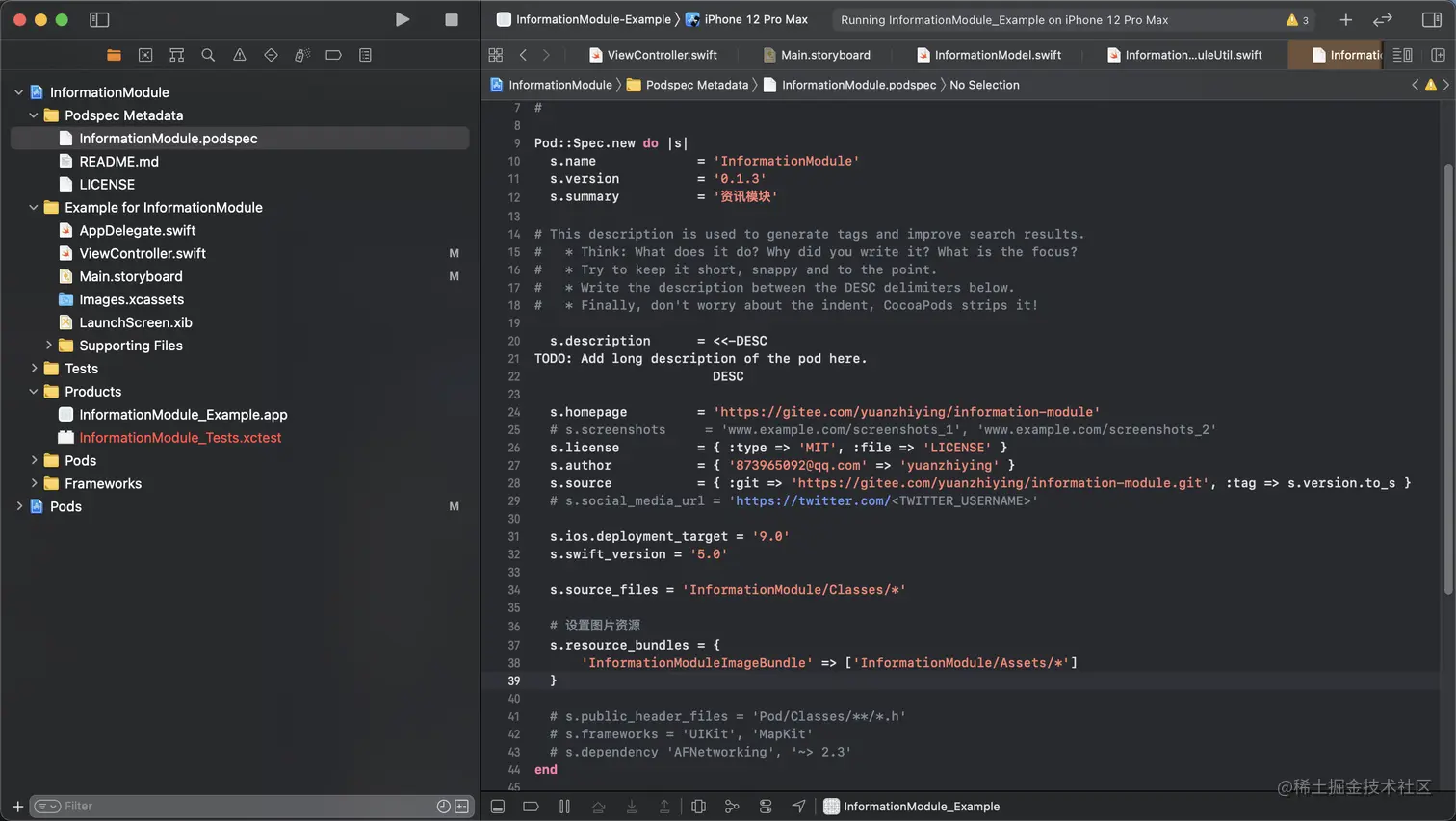Go back in editor history

[x=523, y=55]
